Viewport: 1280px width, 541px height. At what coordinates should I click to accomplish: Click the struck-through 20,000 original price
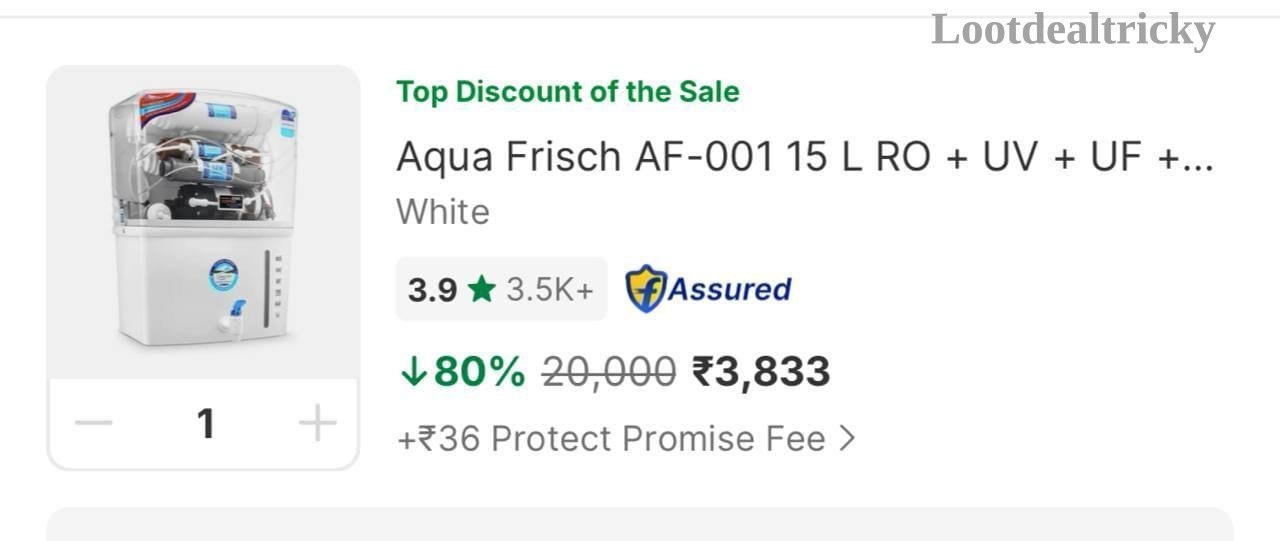[609, 372]
